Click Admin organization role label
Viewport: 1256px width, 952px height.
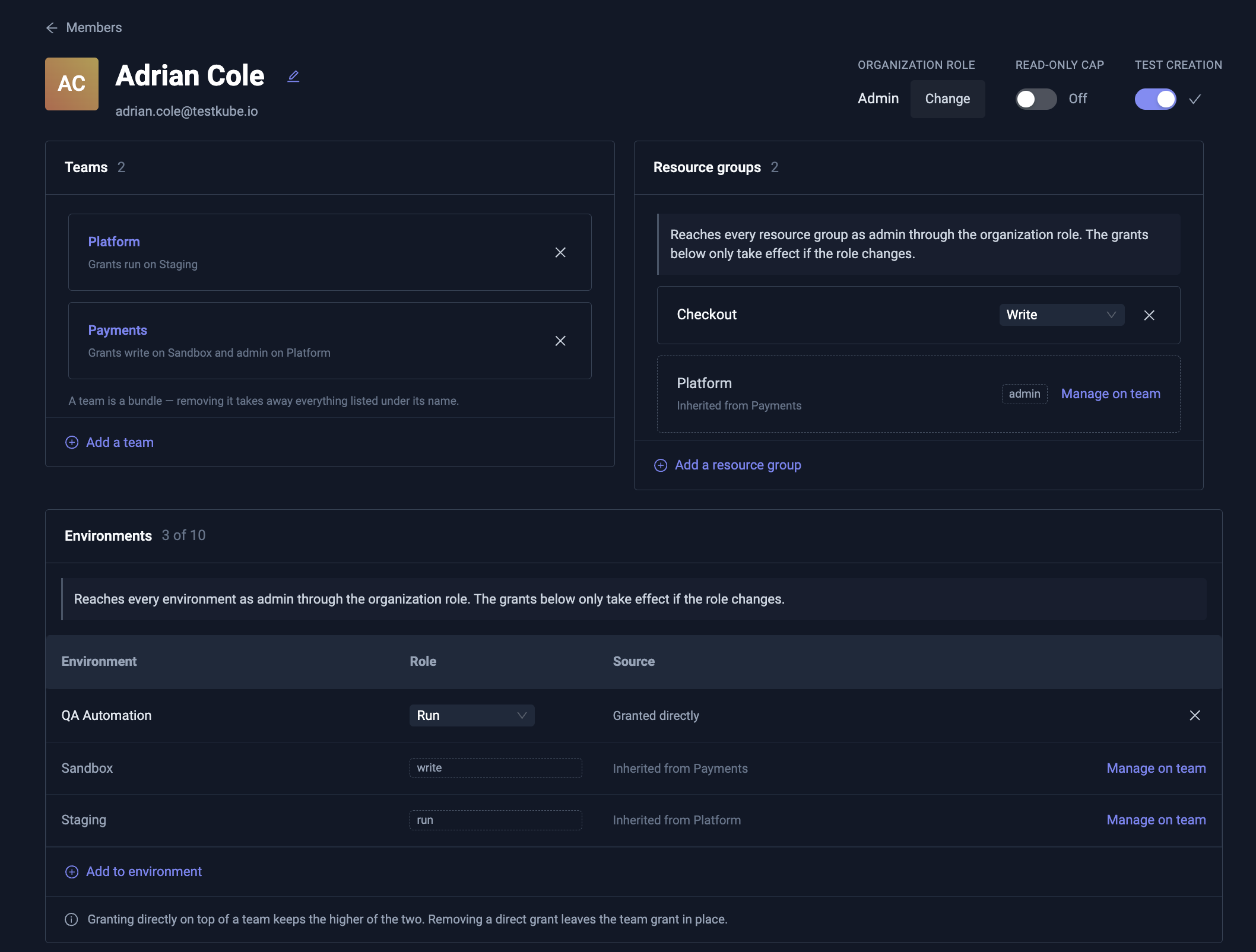tap(878, 99)
